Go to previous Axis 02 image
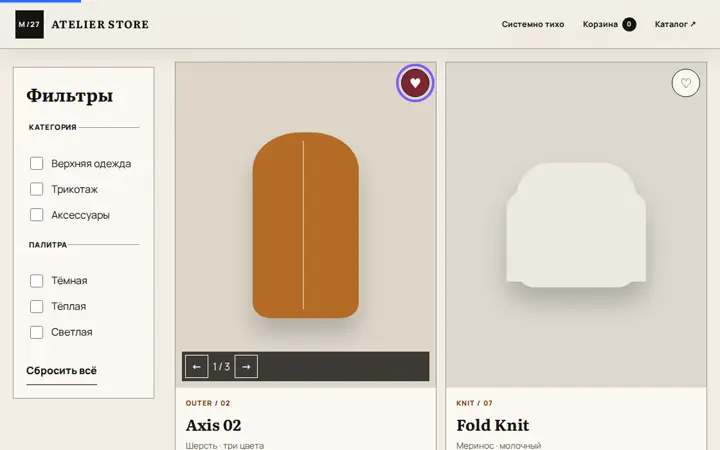720x450 pixels. pos(197,366)
